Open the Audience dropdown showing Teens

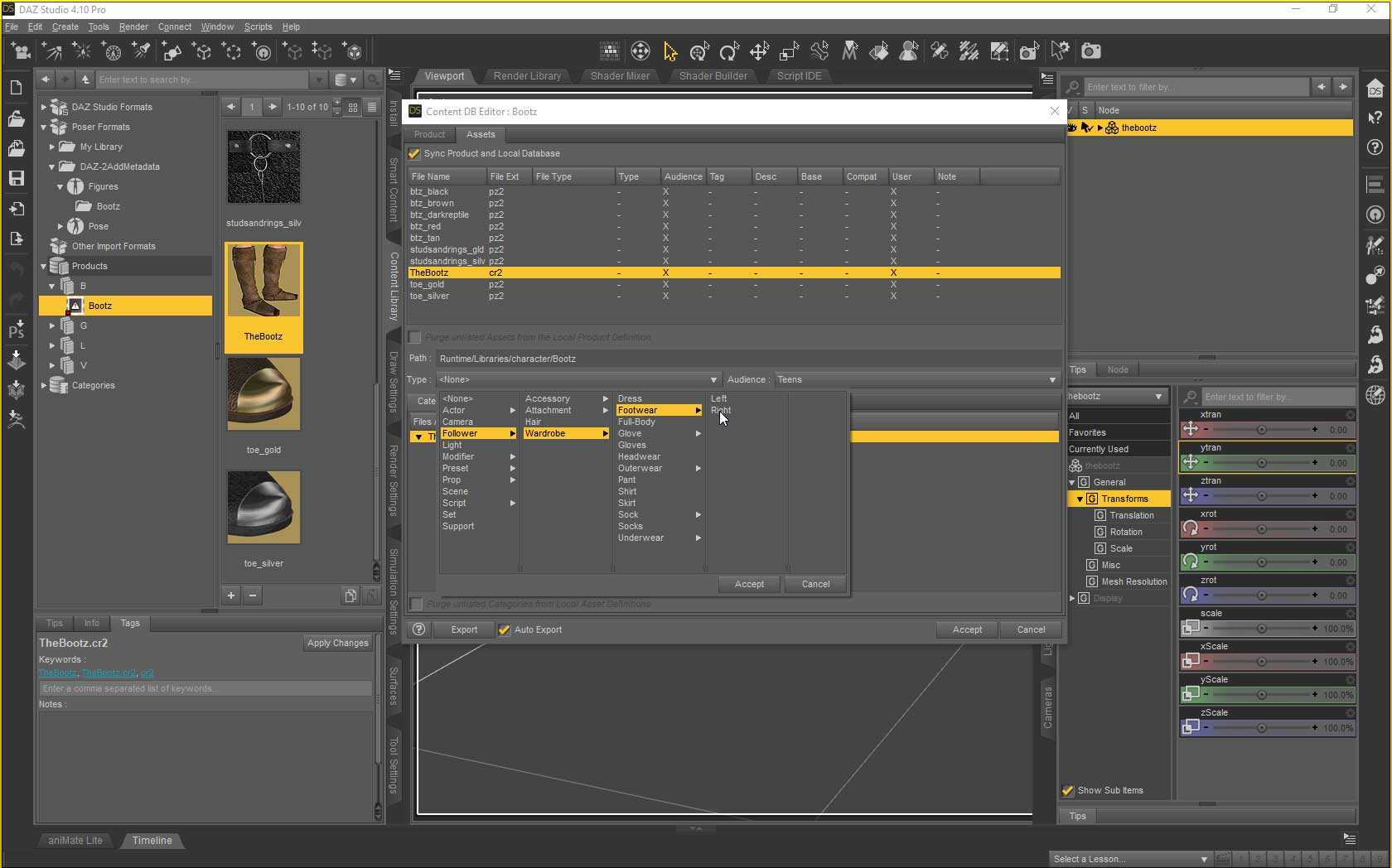pyautogui.click(x=917, y=379)
